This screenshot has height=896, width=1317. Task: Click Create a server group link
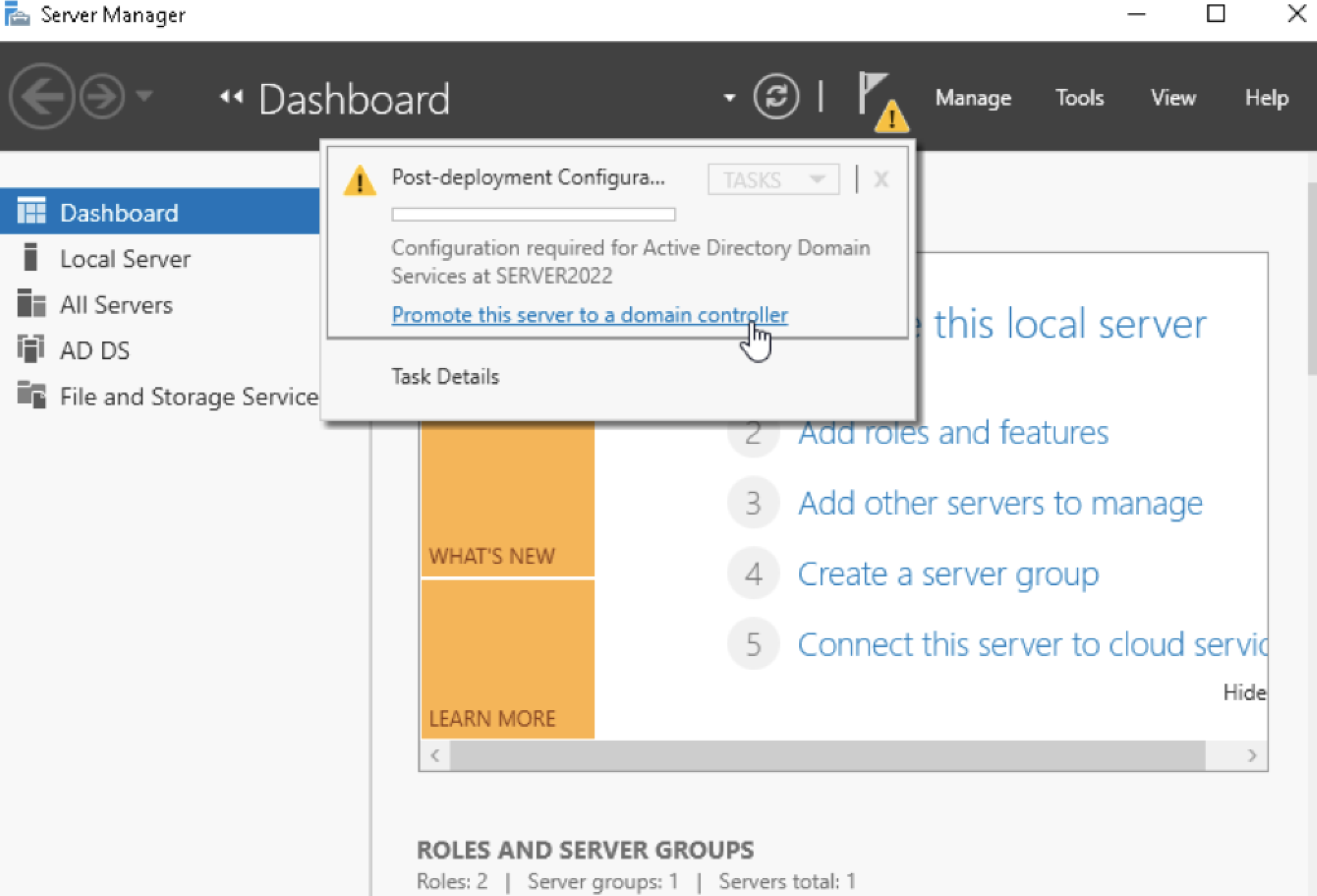pos(948,574)
